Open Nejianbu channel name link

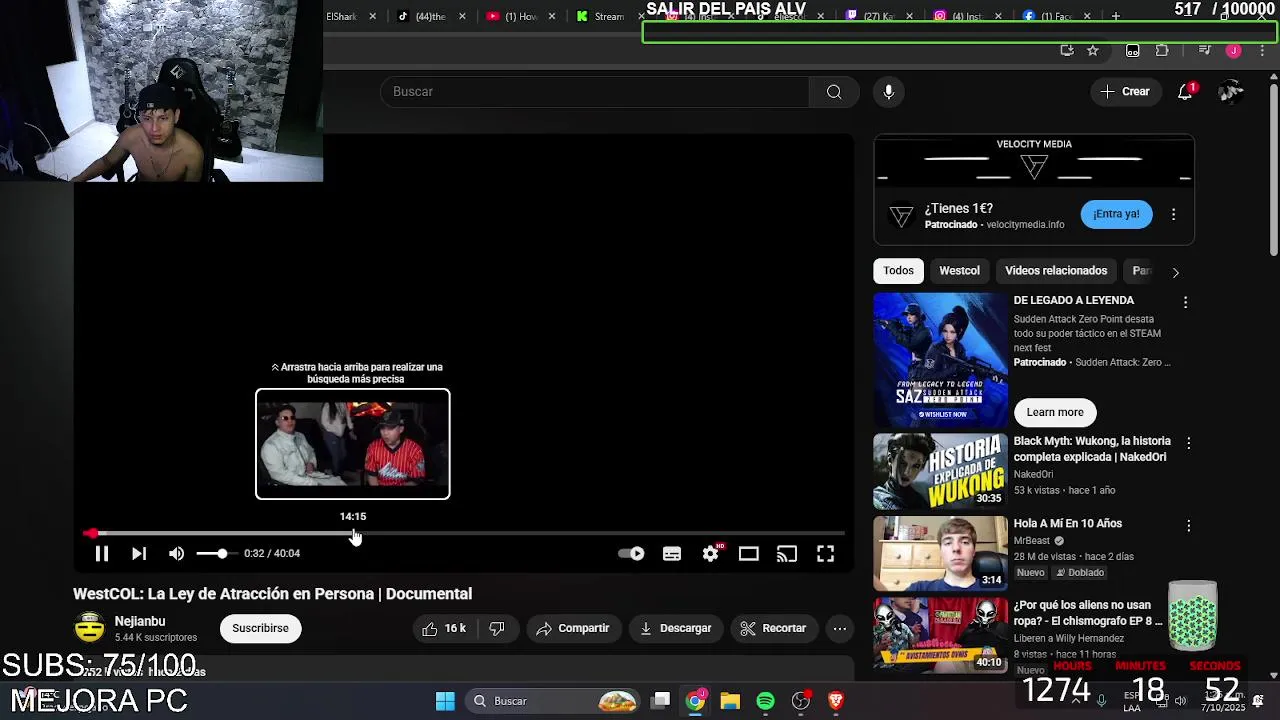click(x=140, y=621)
